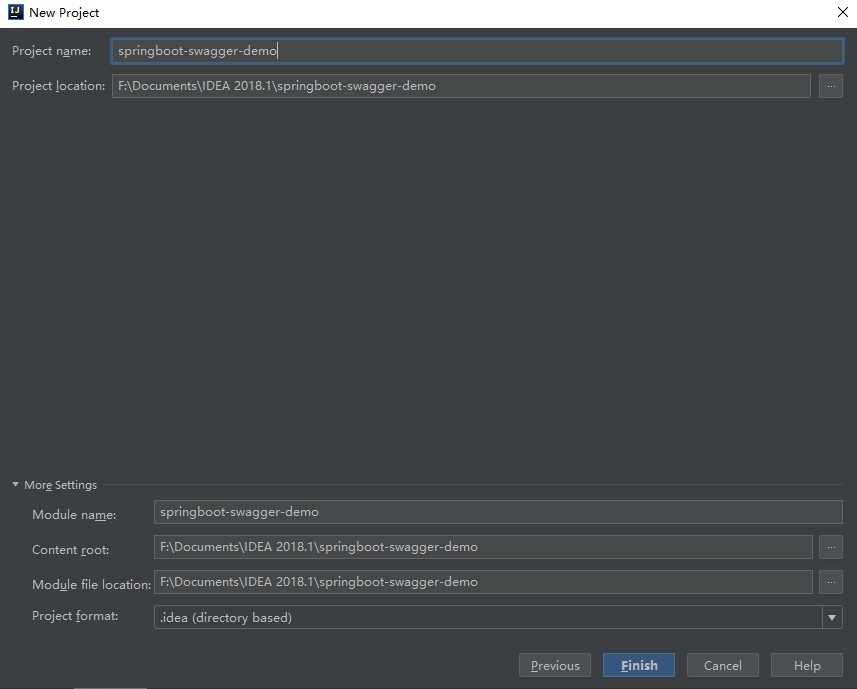Click the Module file location path field
This screenshot has width=857, height=689.
click(x=483, y=582)
